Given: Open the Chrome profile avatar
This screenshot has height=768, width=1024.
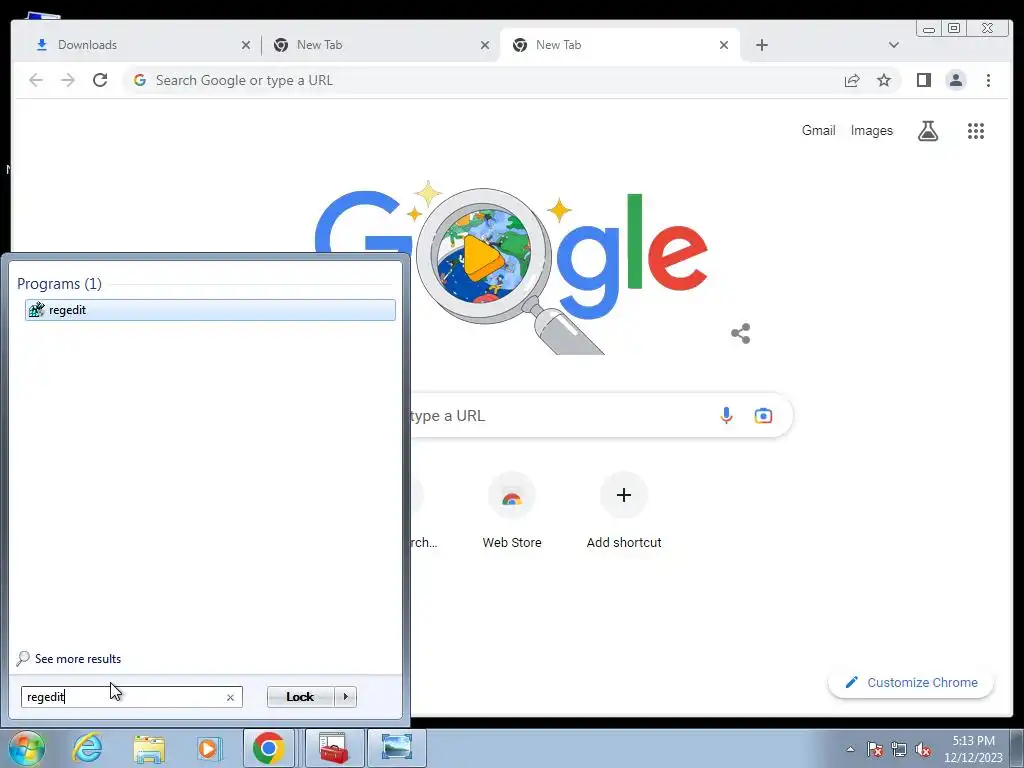Looking at the screenshot, I should [956, 80].
